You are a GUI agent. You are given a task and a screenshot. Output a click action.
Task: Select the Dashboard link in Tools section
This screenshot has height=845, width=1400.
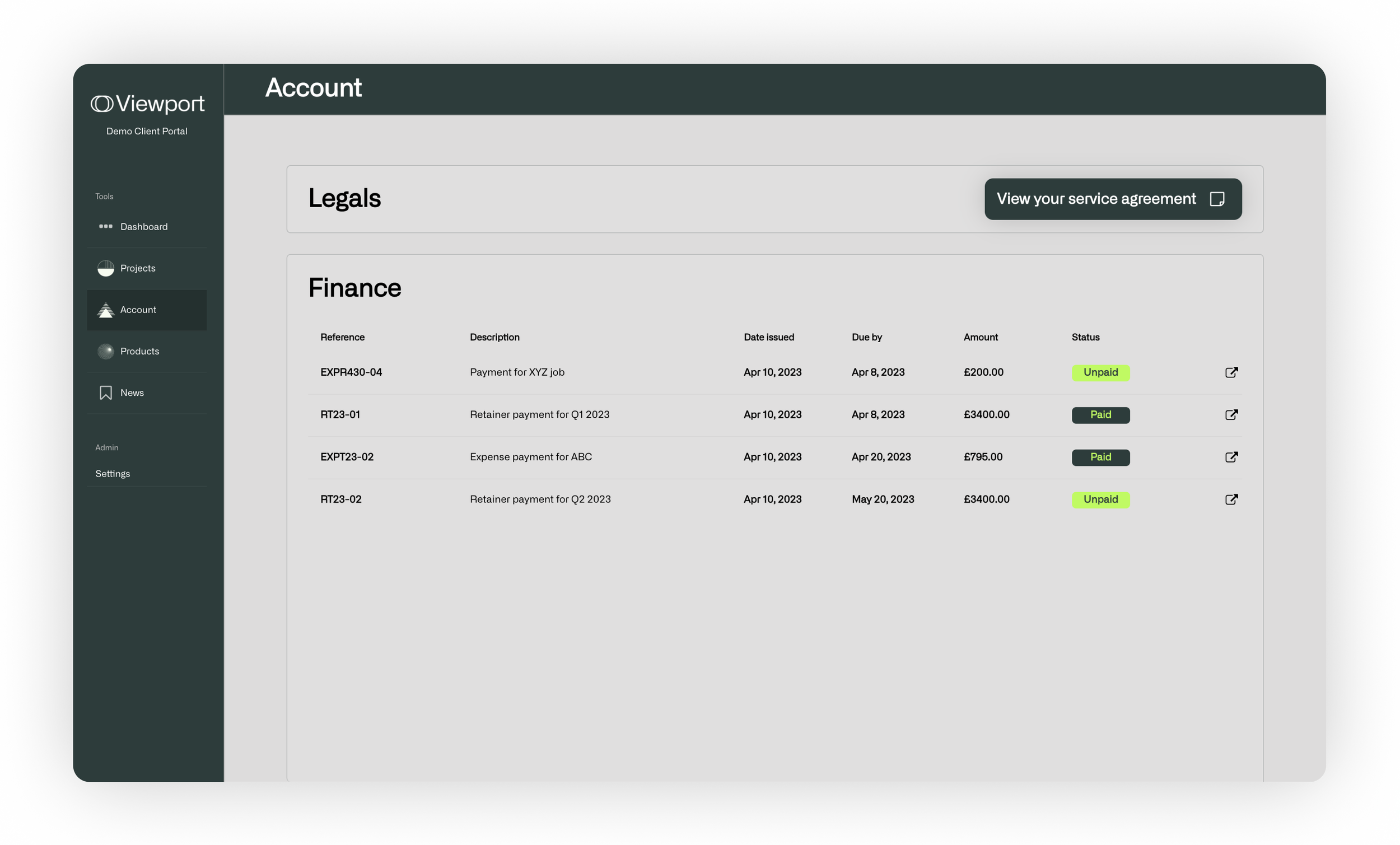pos(143,226)
